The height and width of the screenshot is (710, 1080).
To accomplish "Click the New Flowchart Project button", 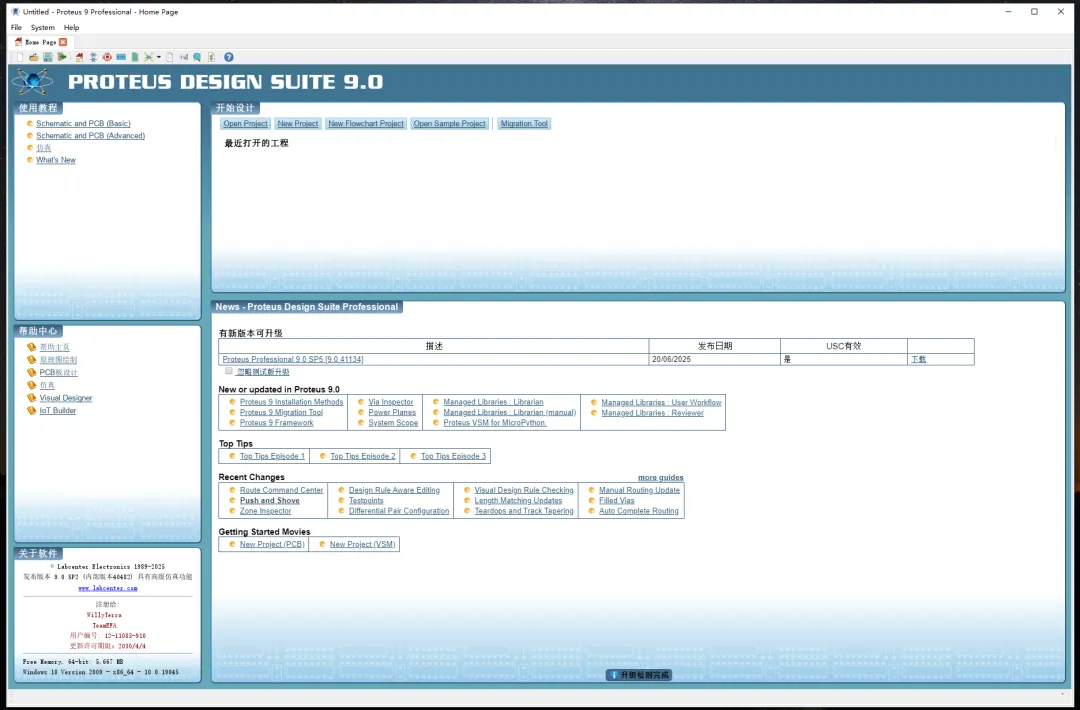I will [366, 123].
